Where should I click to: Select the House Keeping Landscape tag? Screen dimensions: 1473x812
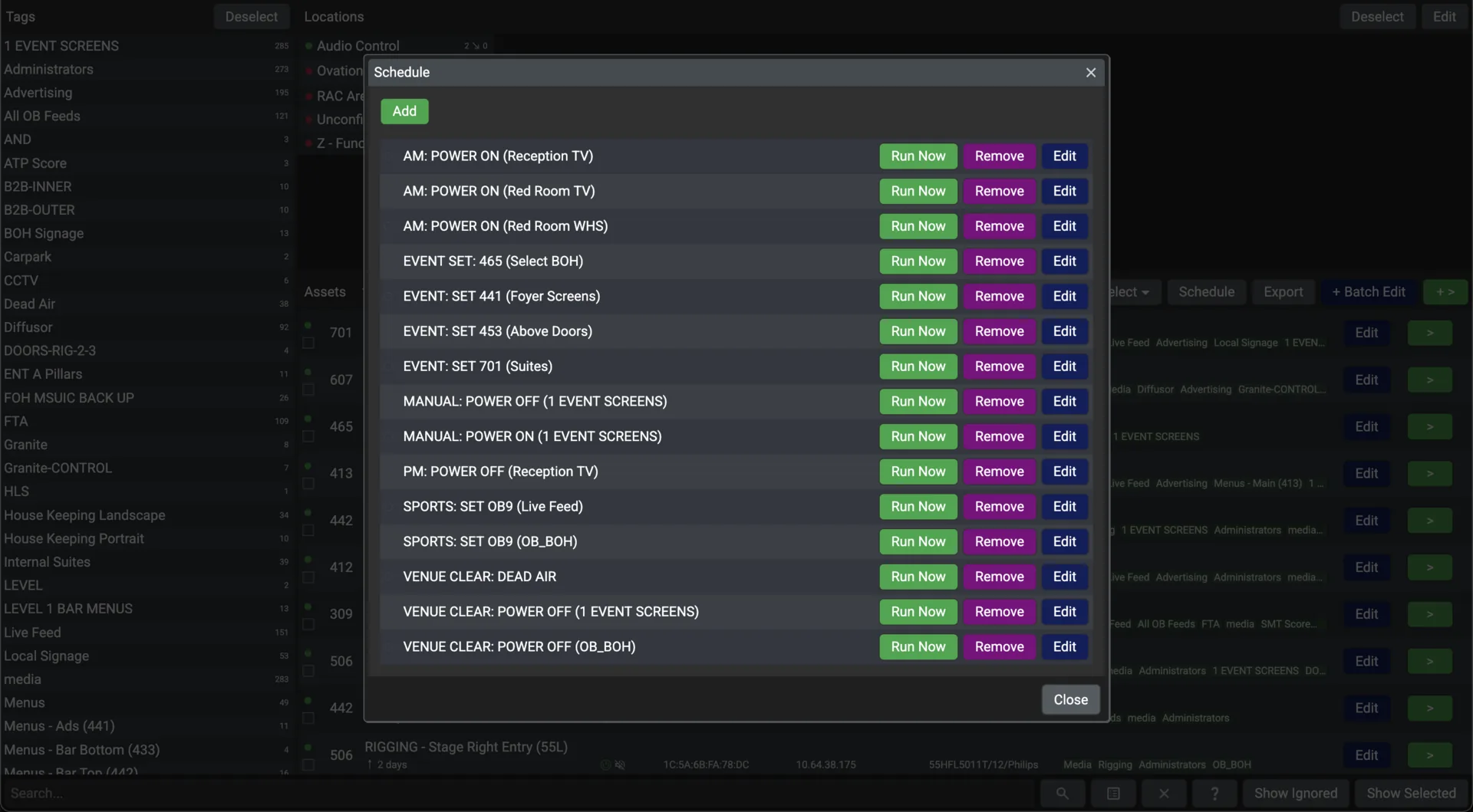147,515
